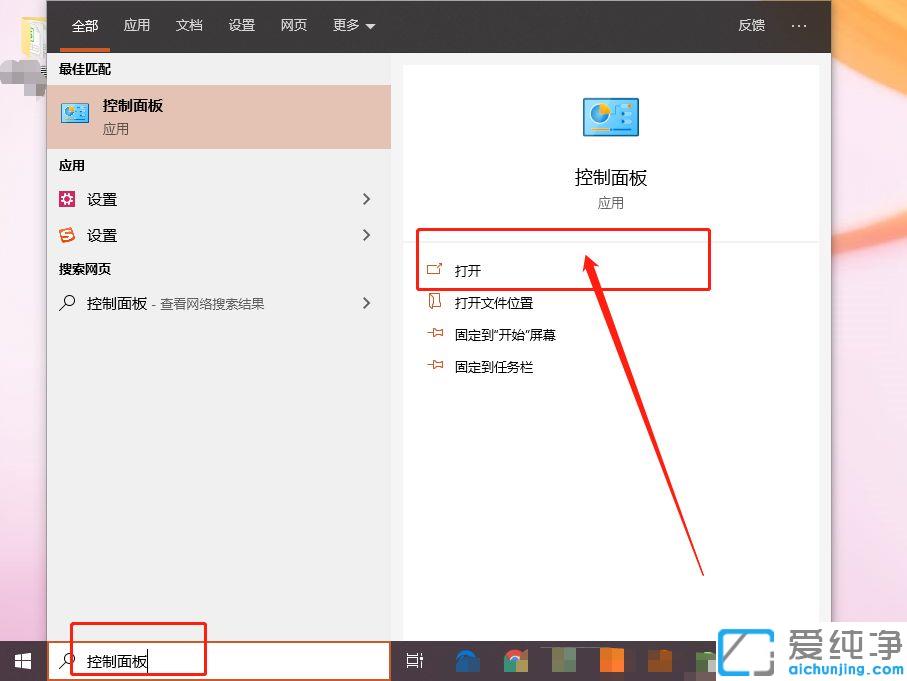This screenshot has width=907, height=681.
Task: Click the icon beside 打开文件位置
Action: pyautogui.click(x=435, y=302)
